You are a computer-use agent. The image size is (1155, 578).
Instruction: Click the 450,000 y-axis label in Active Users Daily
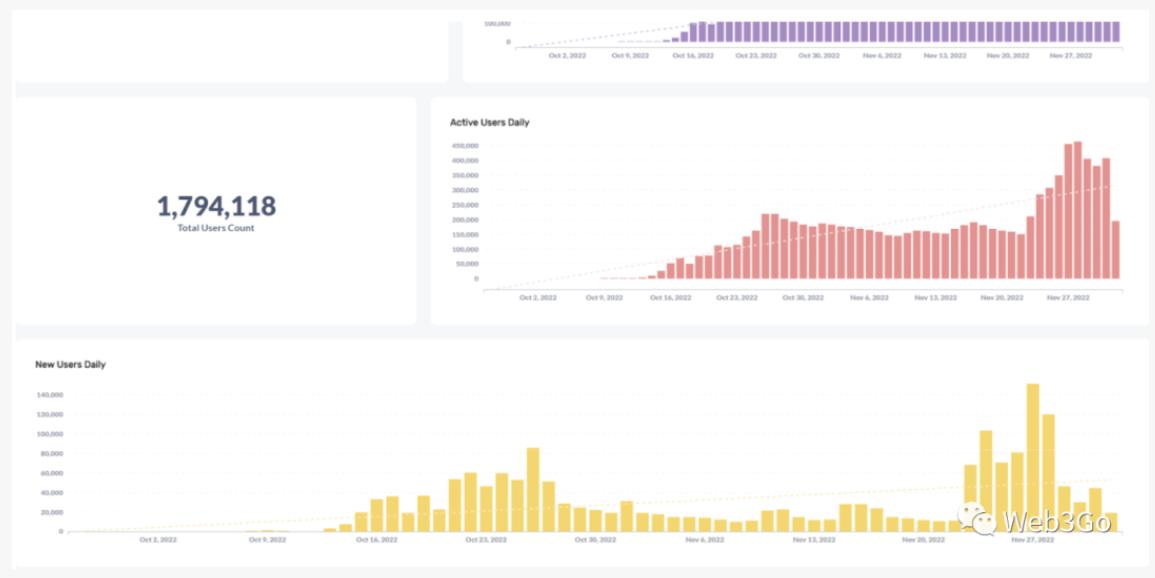coord(465,146)
